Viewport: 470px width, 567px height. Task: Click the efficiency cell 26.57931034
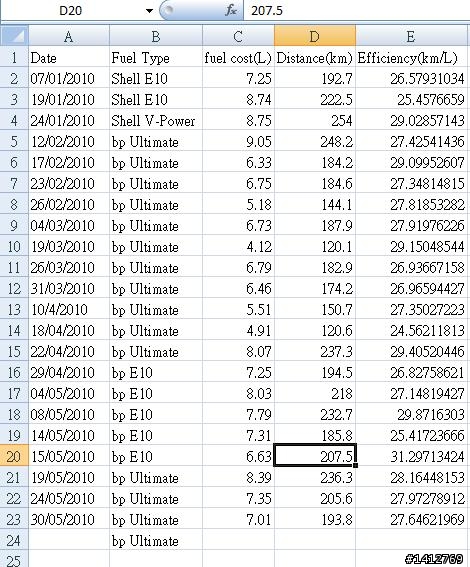pos(411,78)
